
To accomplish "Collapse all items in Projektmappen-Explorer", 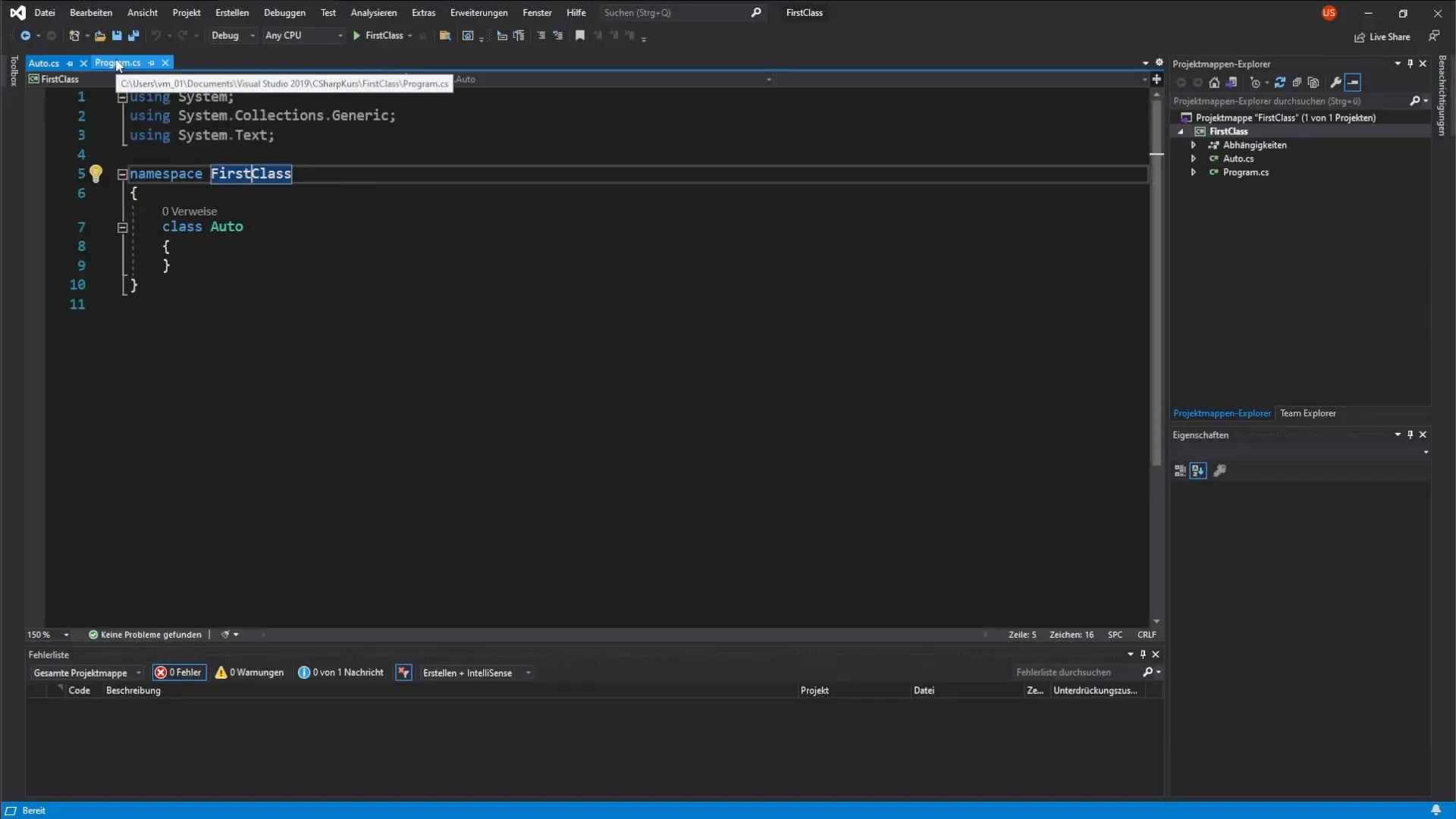I will tap(1297, 83).
